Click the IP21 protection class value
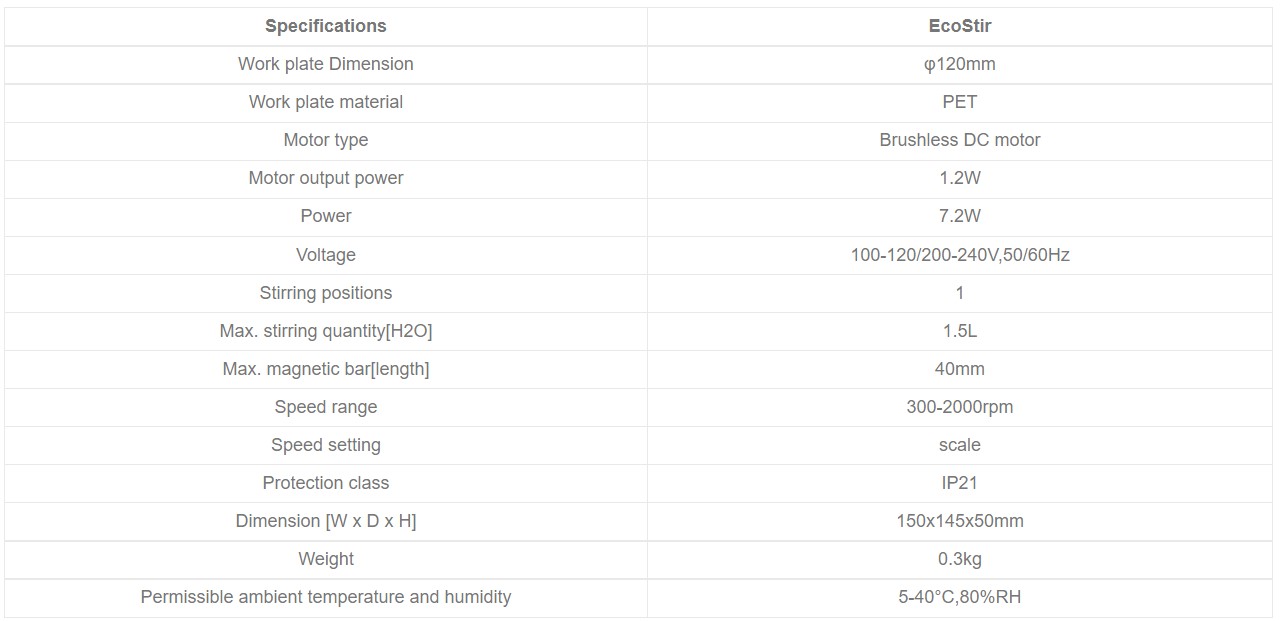Image resolution: width=1282 pixels, height=621 pixels. pyautogui.click(x=960, y=483)
